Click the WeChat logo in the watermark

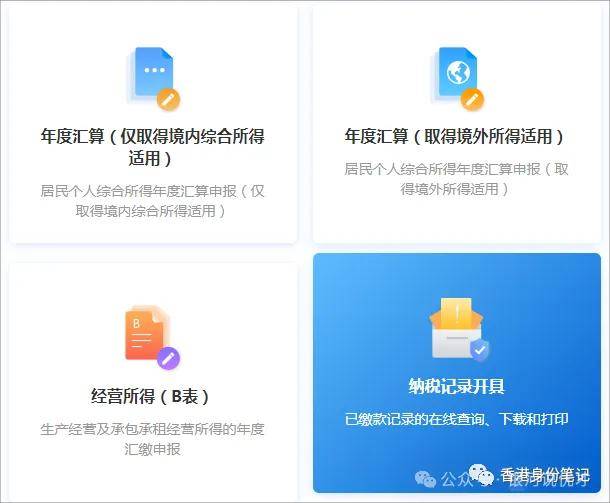point(480,475)
